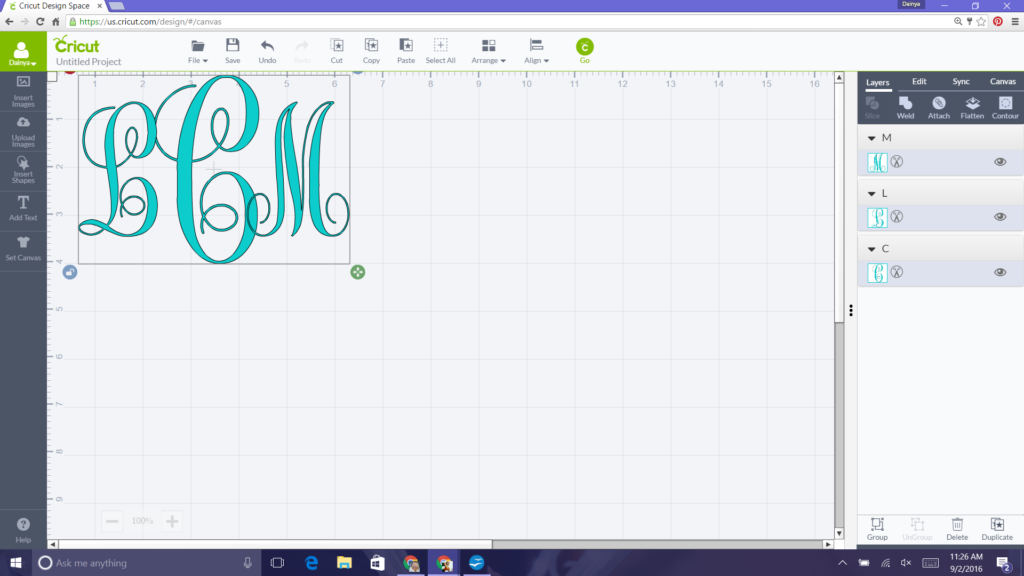Cut the selected image
Viewport: 1024px width, 576px height.
pos(336,51)
